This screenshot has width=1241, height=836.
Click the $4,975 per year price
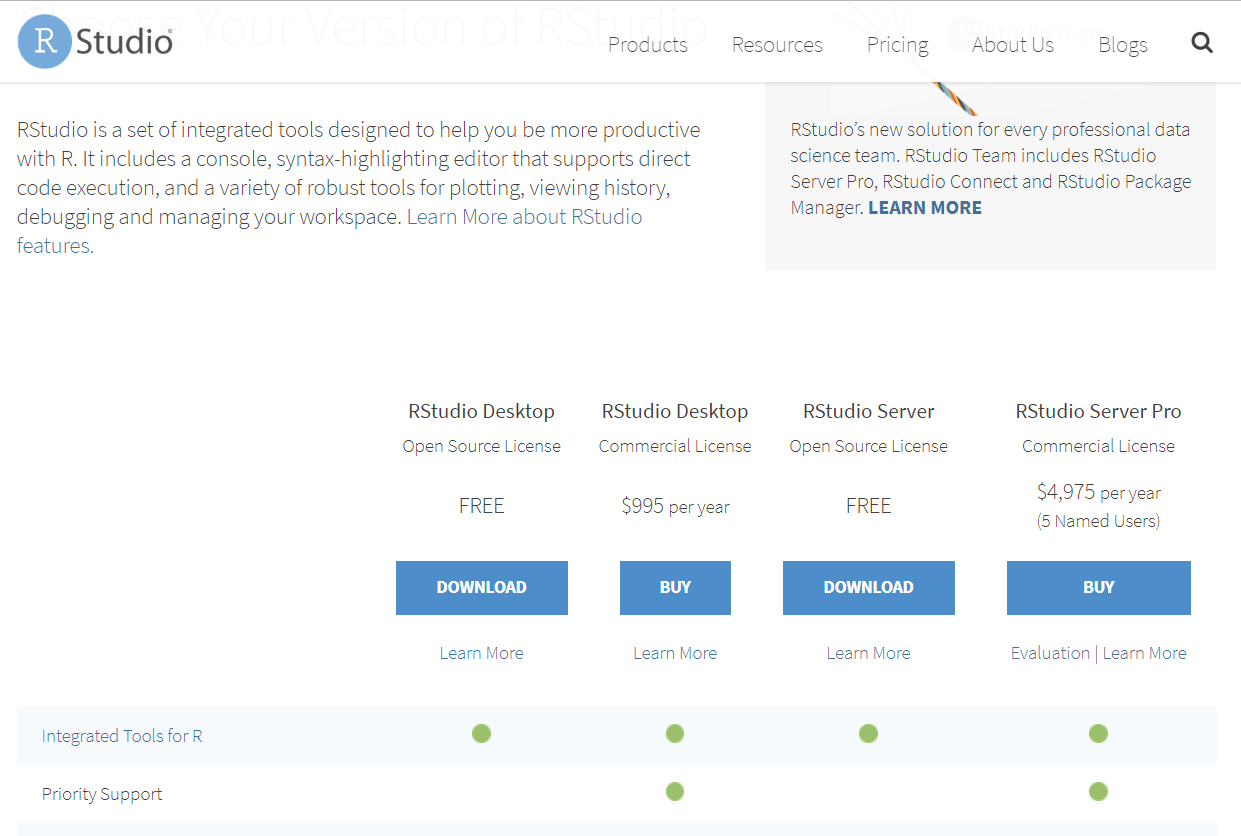[x=1099, y=492]
